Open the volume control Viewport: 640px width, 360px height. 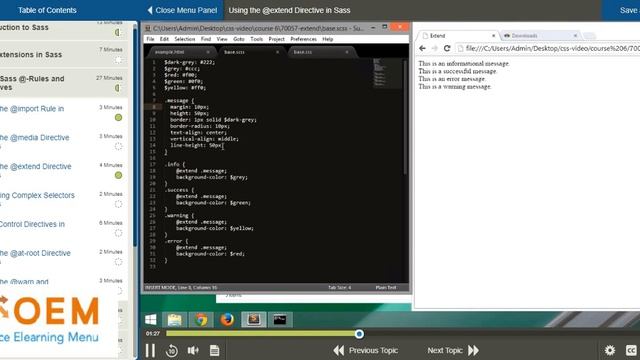(x=193, y=350)
